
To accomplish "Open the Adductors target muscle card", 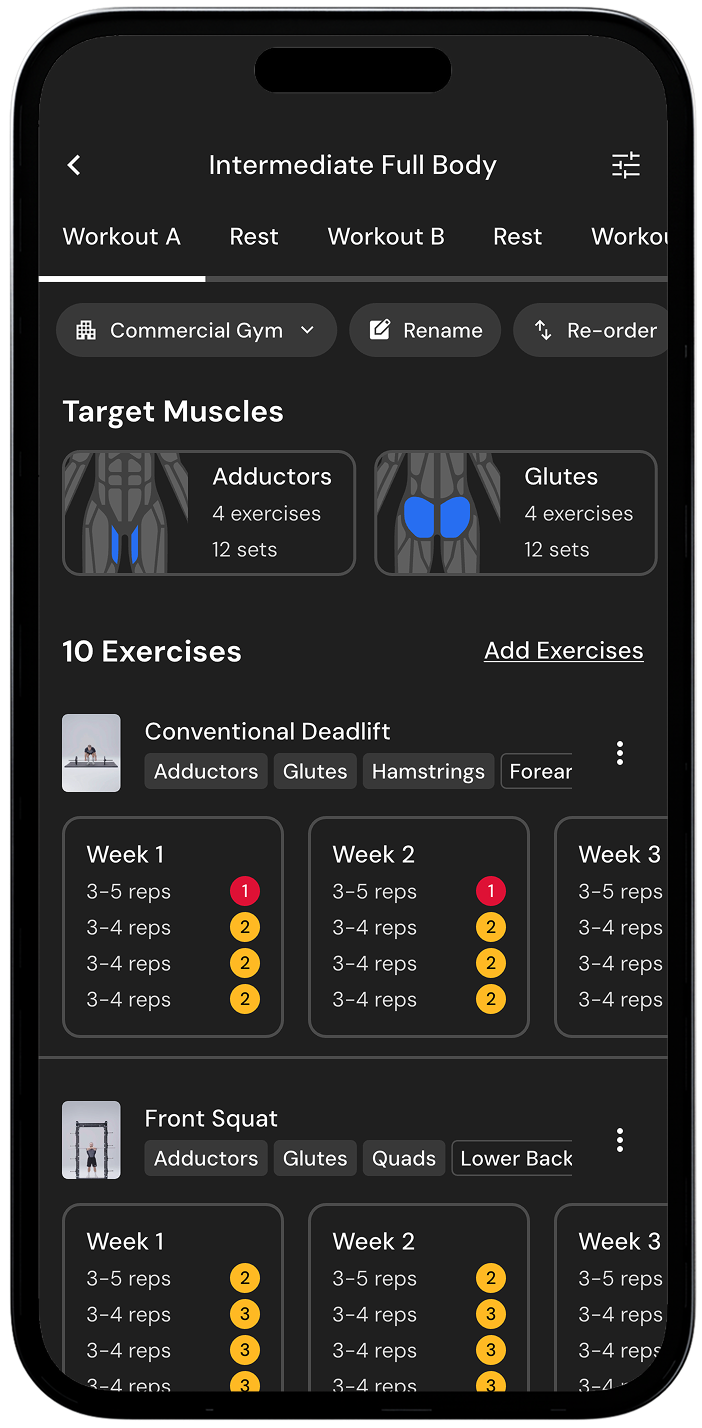I will click(x=209, y=513).
